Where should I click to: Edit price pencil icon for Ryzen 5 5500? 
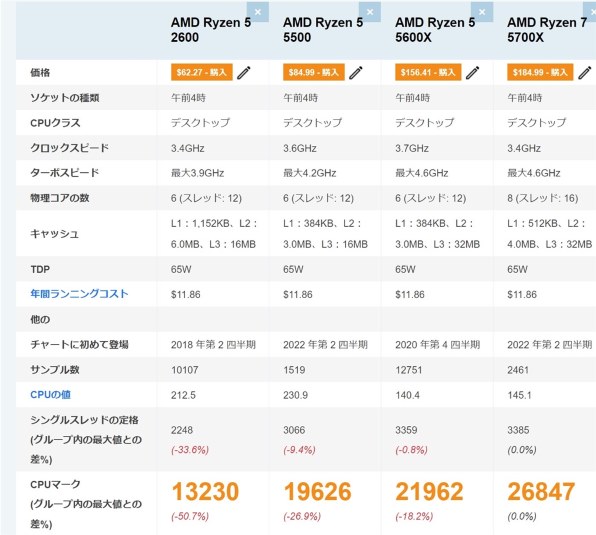[x=356, y=72]
